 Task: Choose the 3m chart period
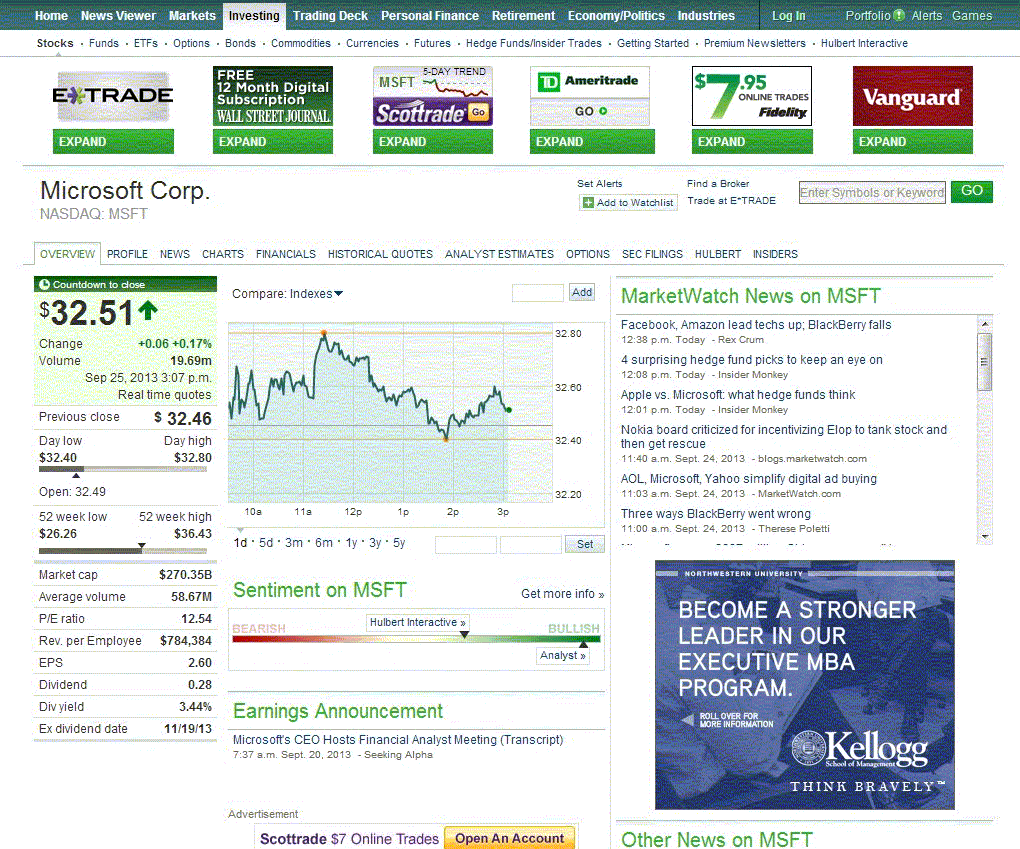point(294,543)
